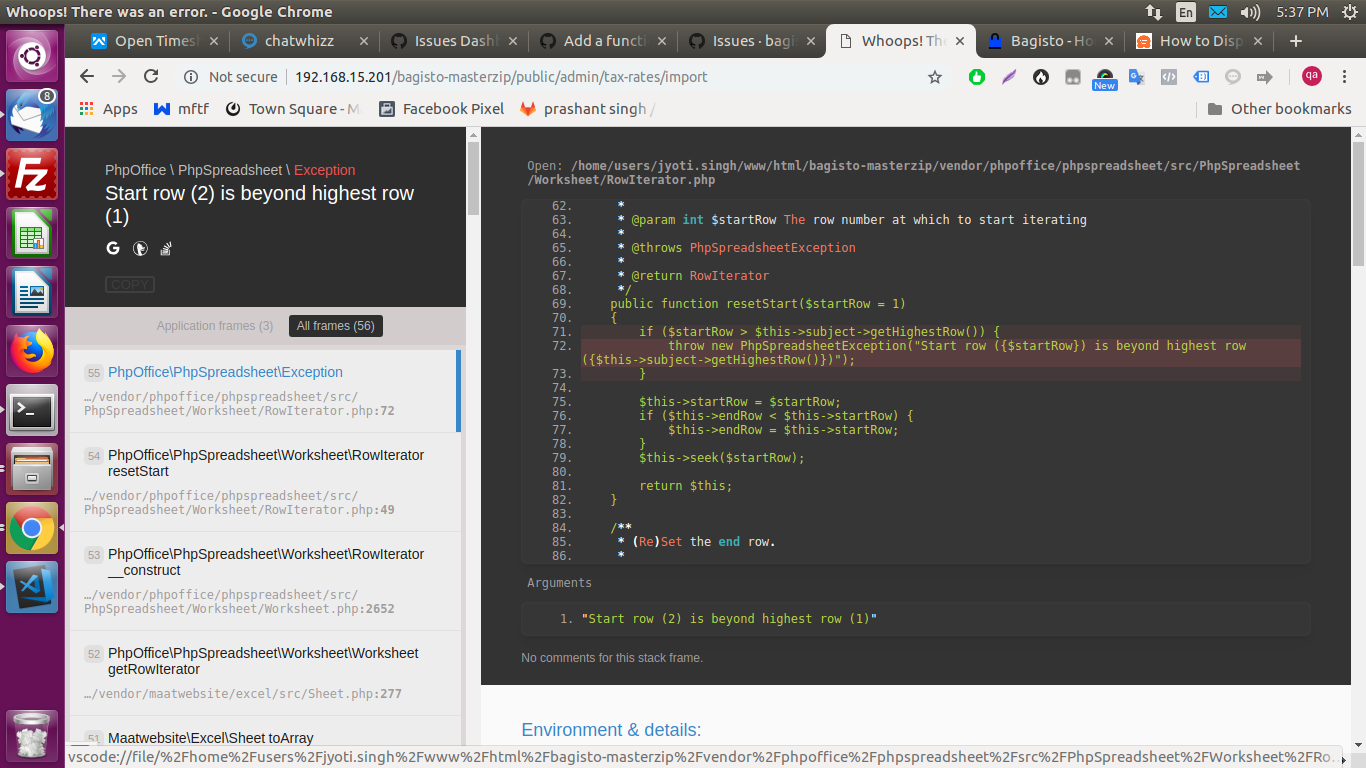
Task: Switch to the Bagisto tab
Action: point(1049,41)
